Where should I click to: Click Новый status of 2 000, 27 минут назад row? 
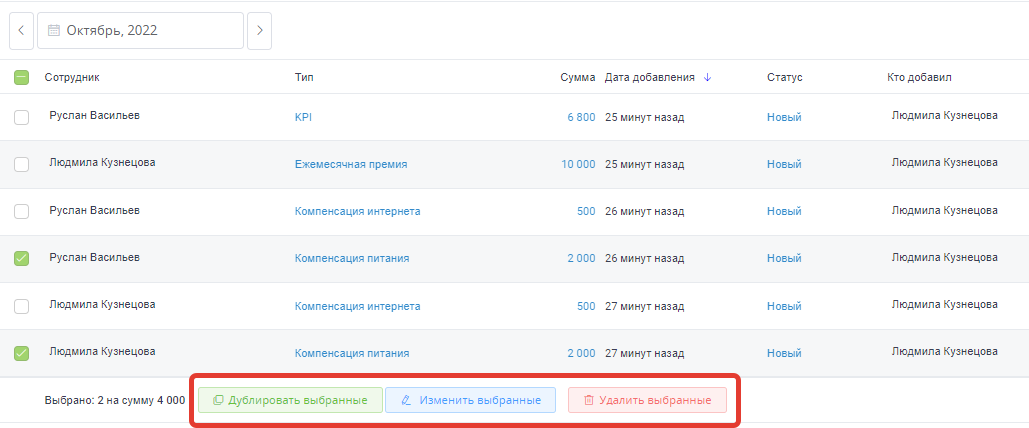784,353
